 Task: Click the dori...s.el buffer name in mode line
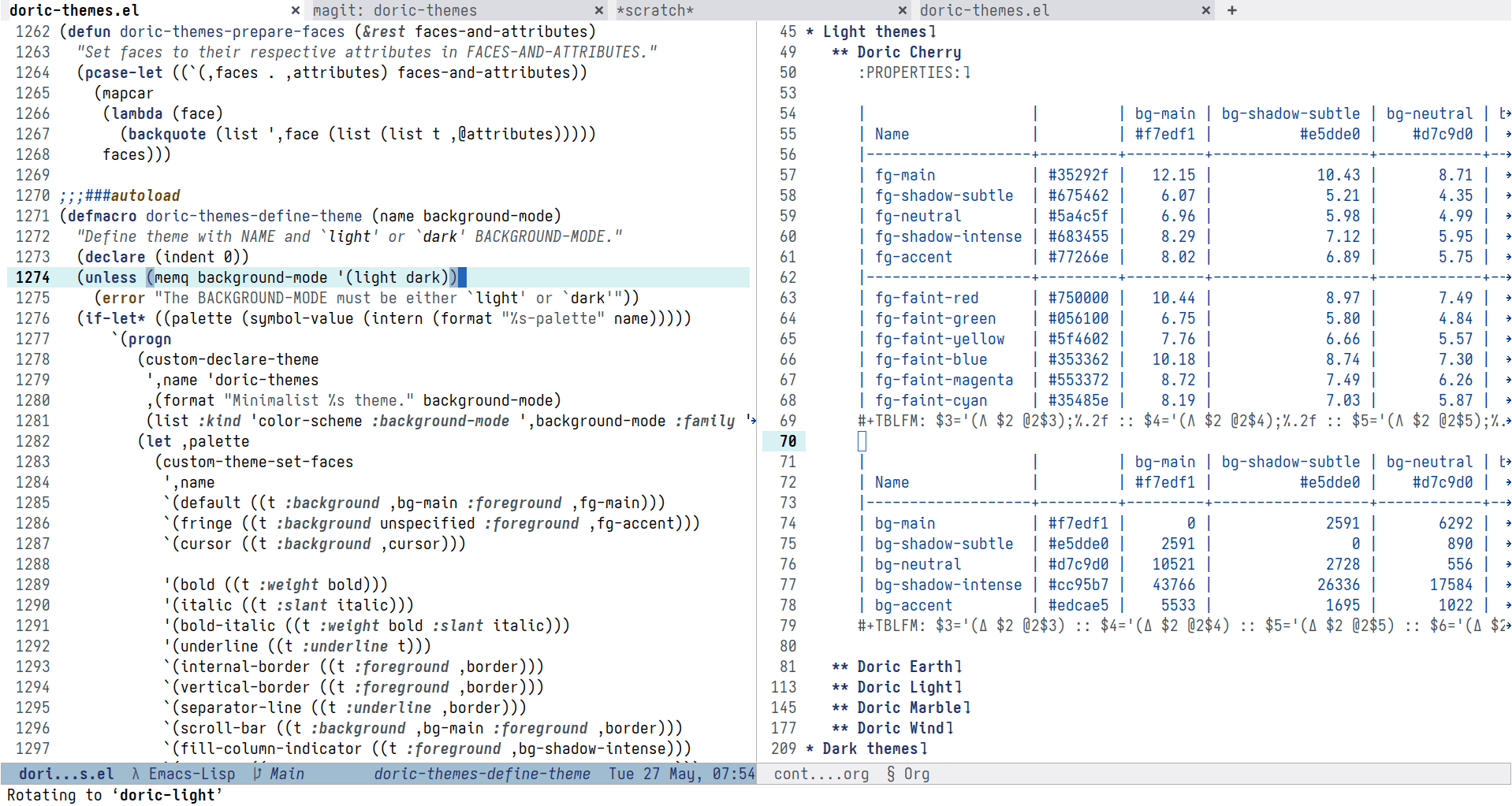coord(66,774)
